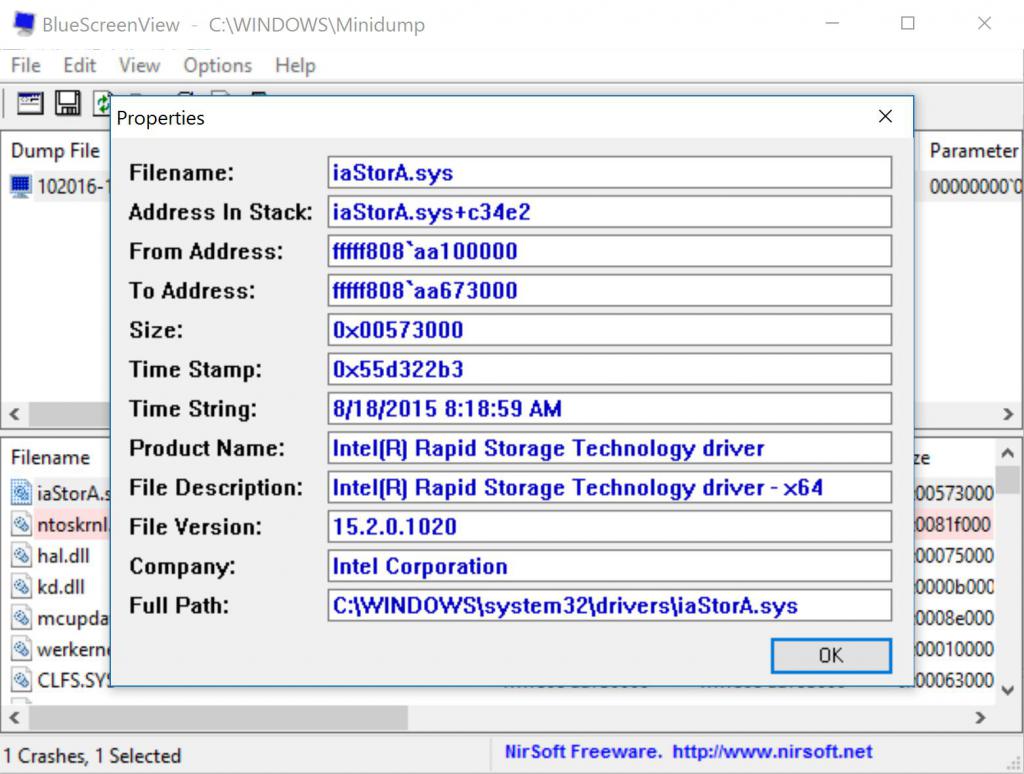
Task: Click the size value 0081f000
Action: (x=953, y=524)
